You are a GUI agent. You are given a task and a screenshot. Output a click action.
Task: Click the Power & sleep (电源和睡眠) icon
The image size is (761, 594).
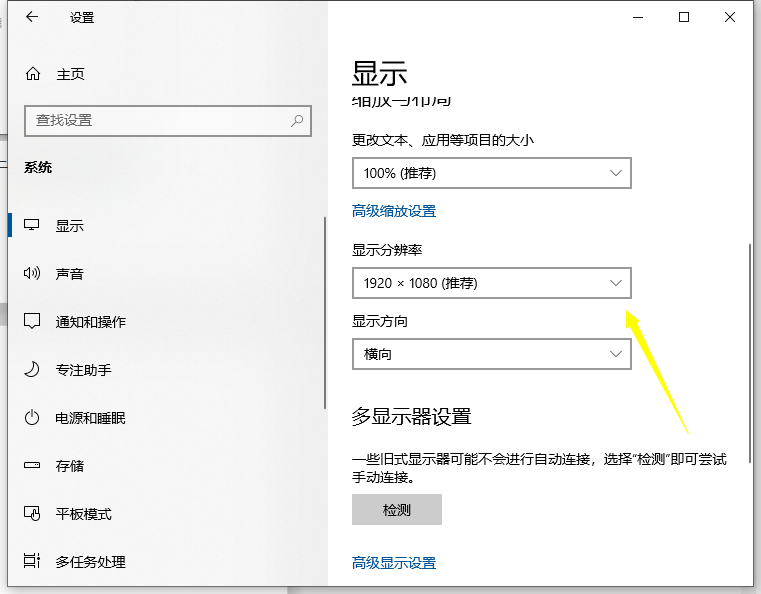pyautogui.click(x=32, y=418)
